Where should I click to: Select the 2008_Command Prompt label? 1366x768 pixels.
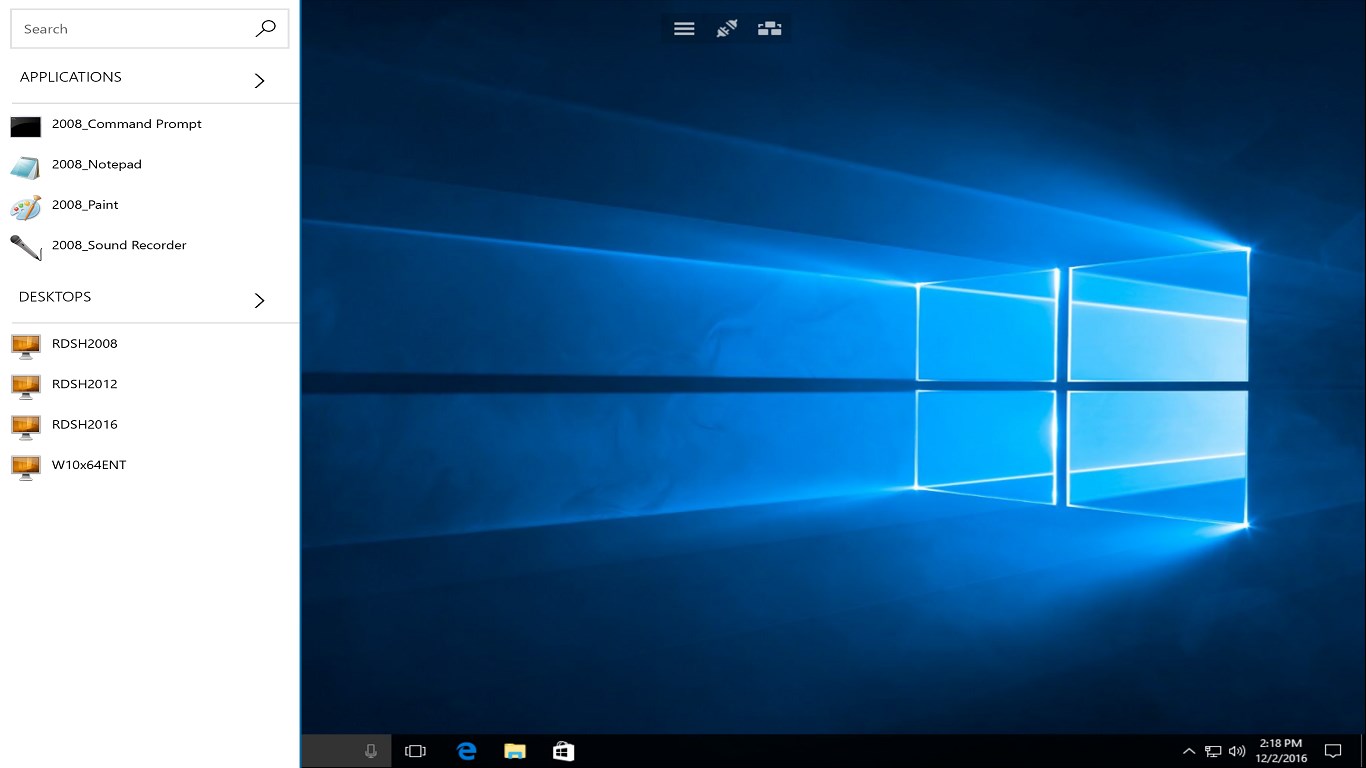point(127,124)
